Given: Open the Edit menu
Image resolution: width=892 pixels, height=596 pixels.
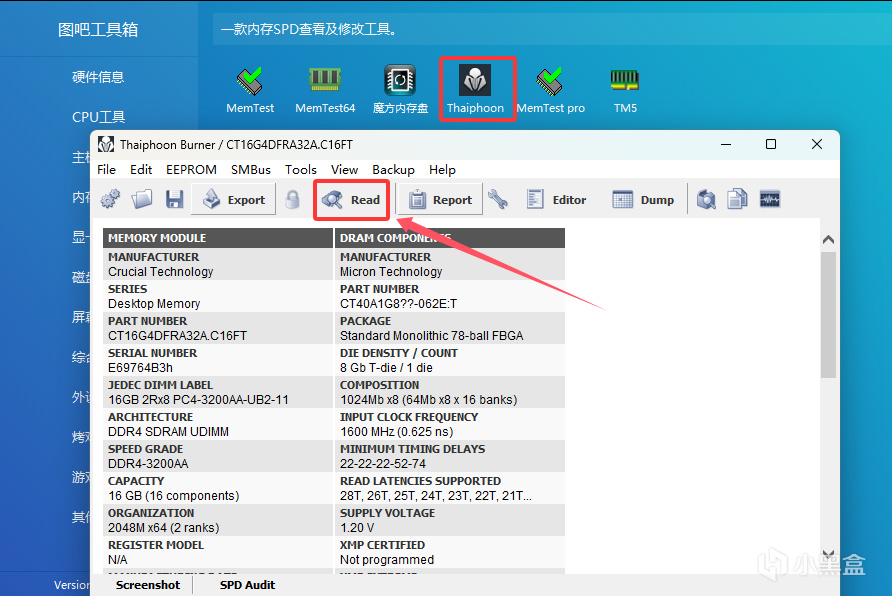Looking at the screenshot, I should (x=141, y=169).
